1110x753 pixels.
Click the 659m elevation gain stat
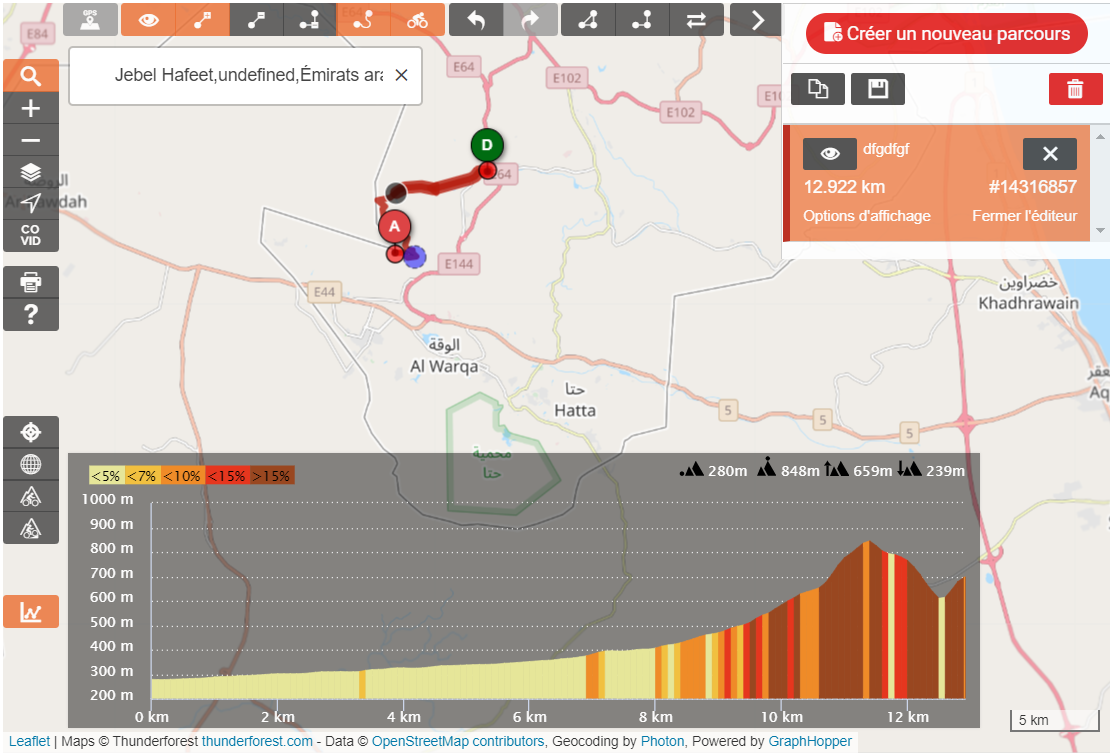pos(858,469)
